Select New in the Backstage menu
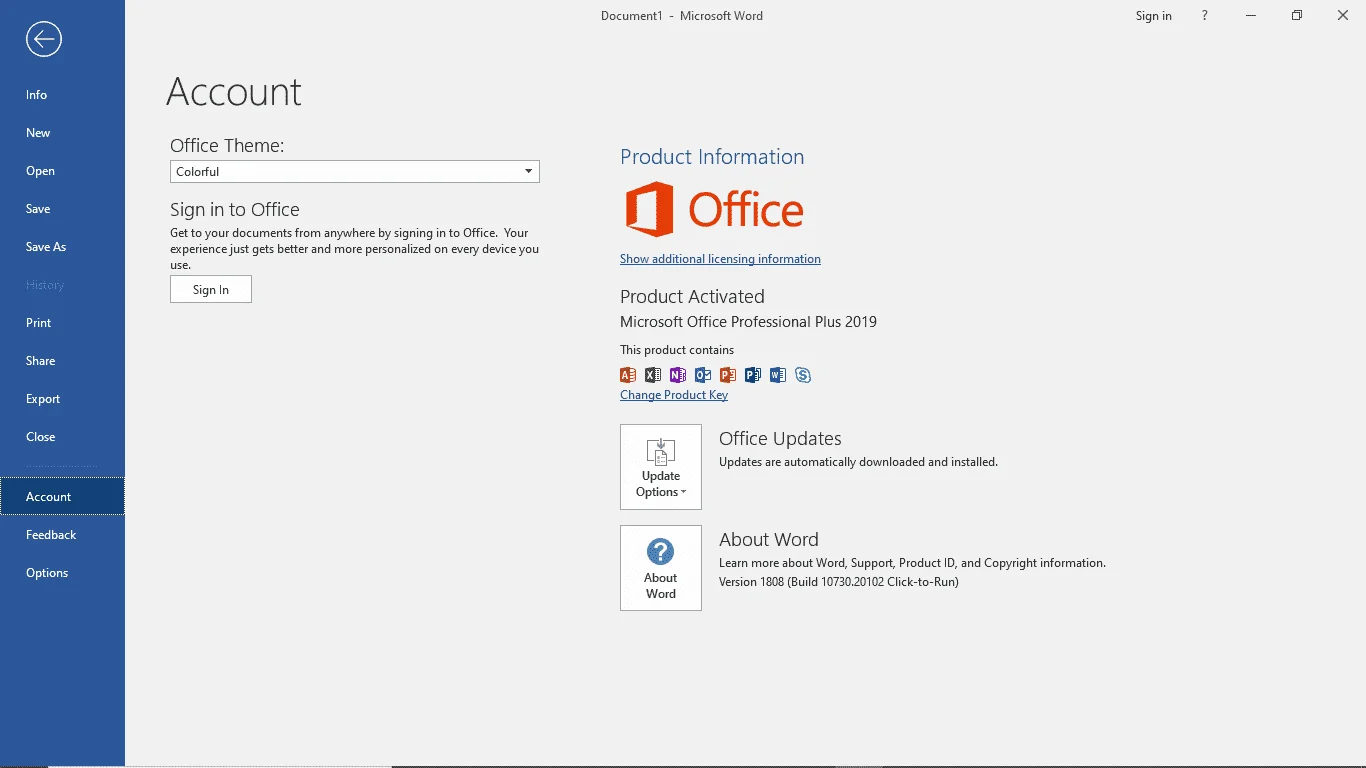The height and width of the screenshot is (768, 1366). coord(62,133)
